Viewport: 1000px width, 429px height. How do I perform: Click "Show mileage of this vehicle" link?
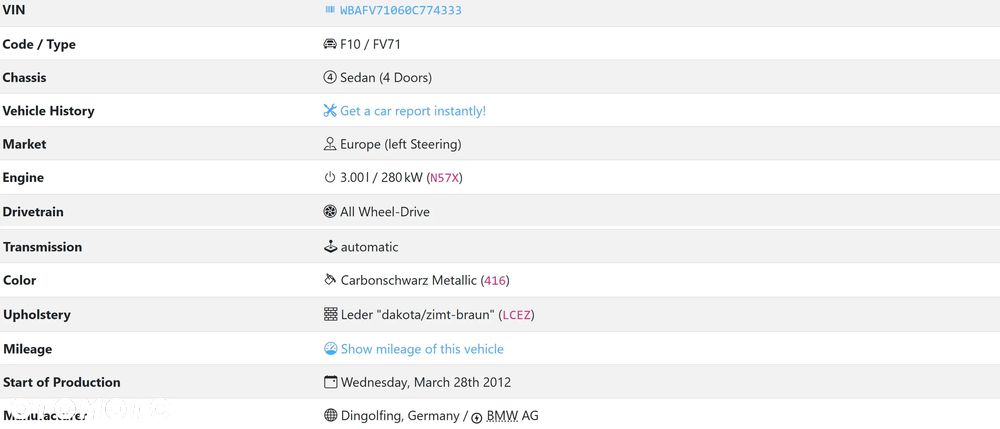pyautogui.click(x=422, y=349)
